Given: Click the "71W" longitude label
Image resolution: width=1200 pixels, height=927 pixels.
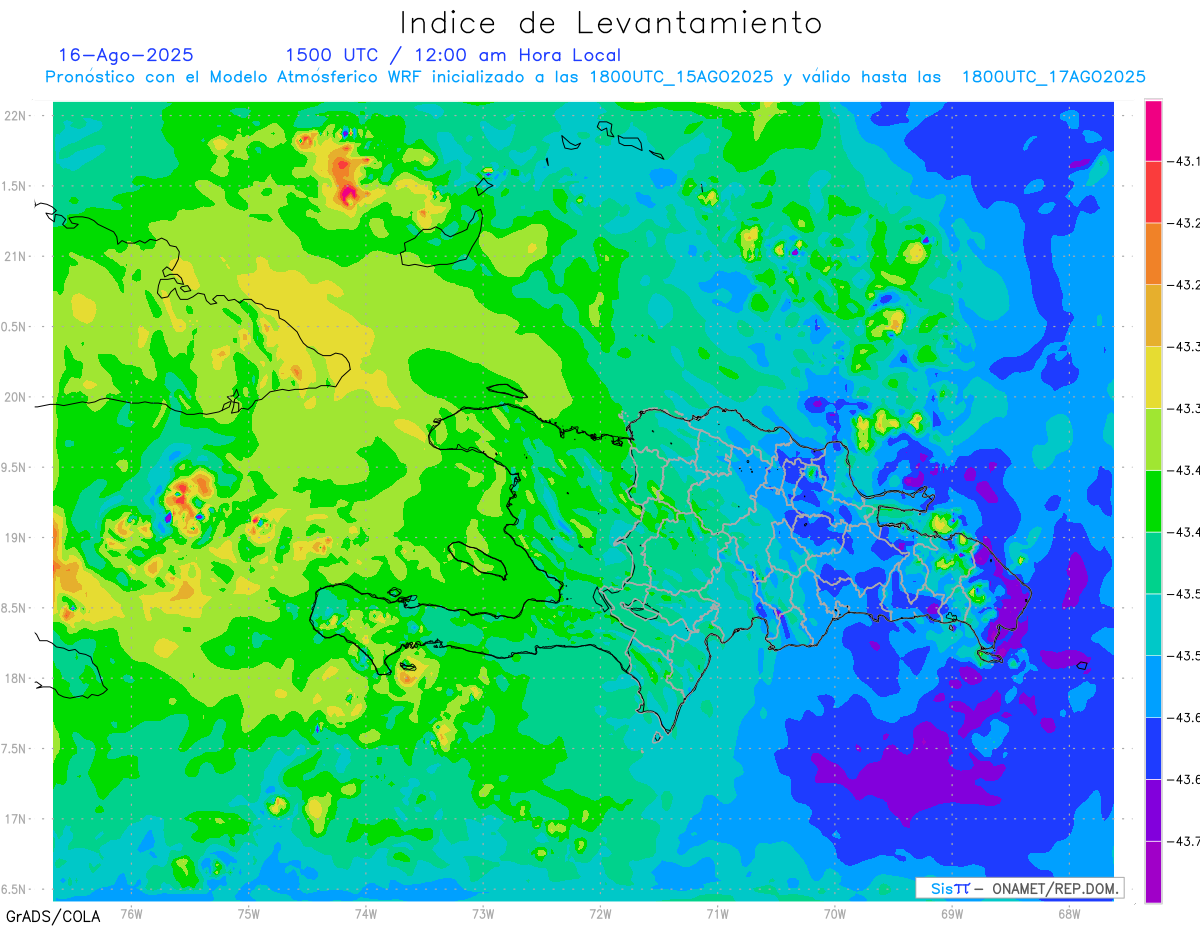Looking at the screenshot, I should [x=717, y=914].
